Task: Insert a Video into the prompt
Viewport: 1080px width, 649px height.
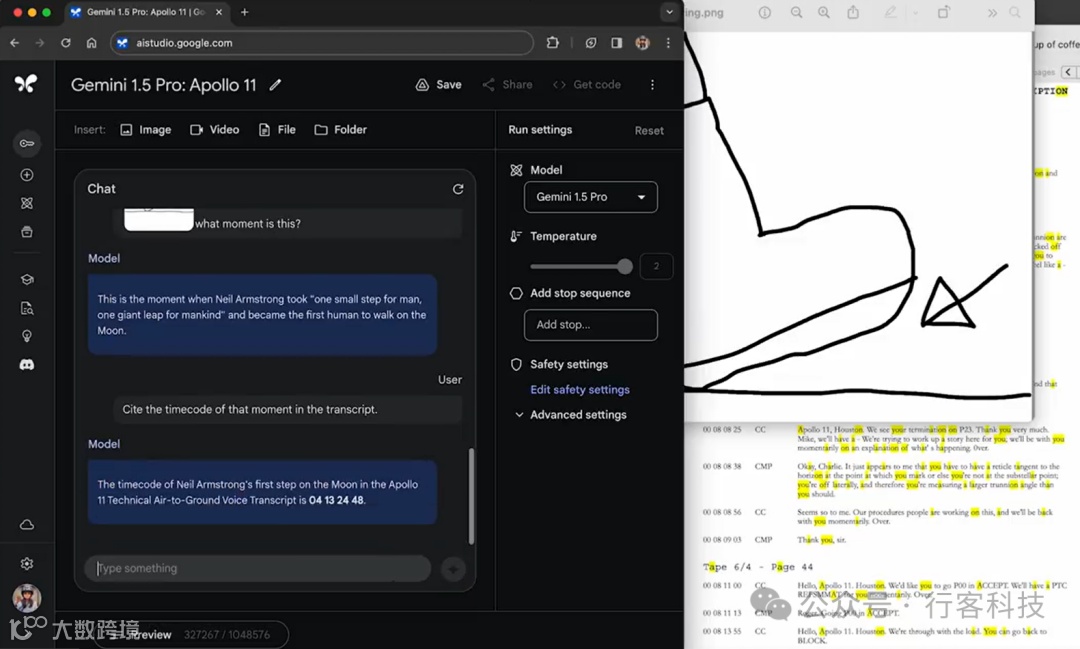Action: pyautogui.click(x=214, y=130)
